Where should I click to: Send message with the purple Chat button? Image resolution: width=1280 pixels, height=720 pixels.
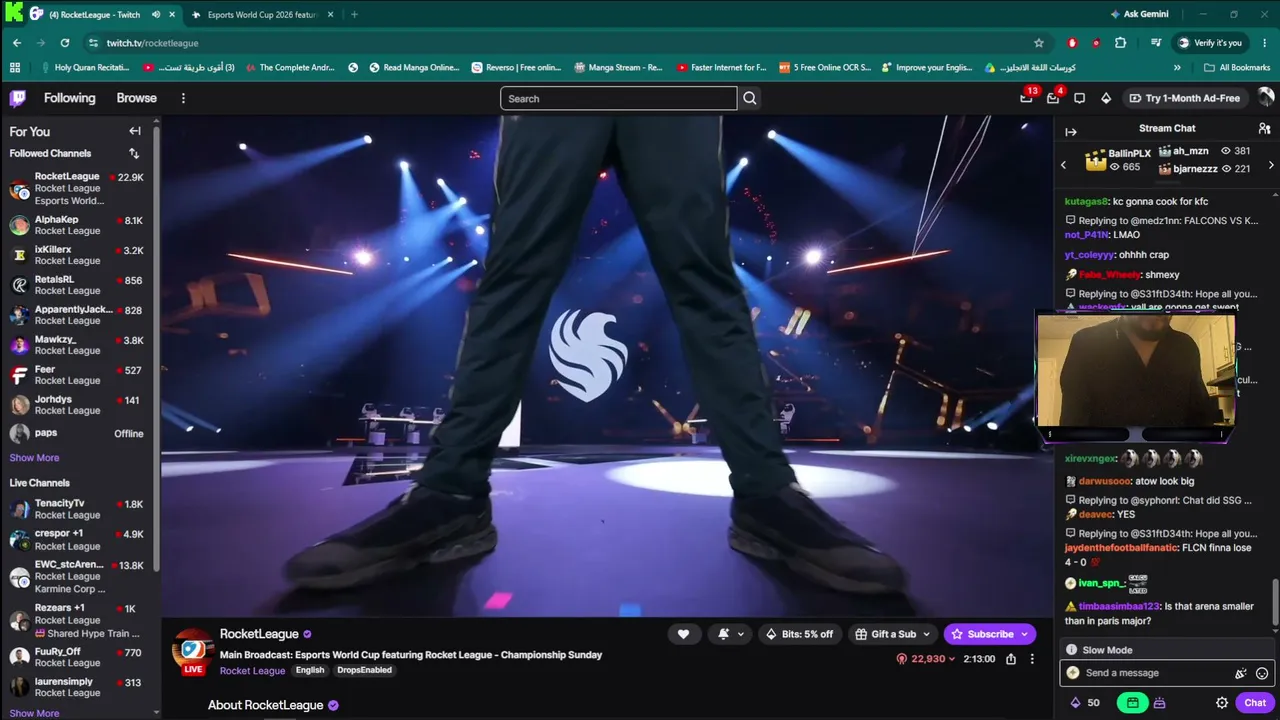[x=1255, y=703]
